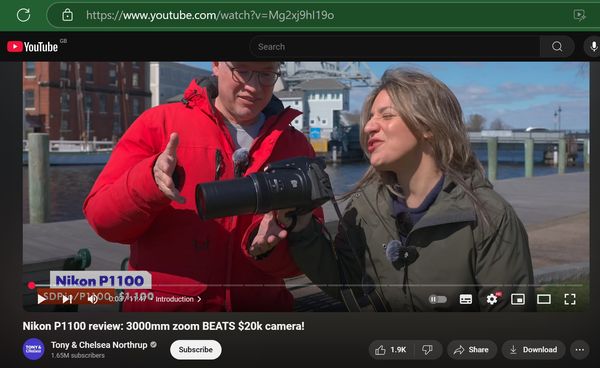Click the site security lock icon
Viewport: 600px width, 368px height.
coord(67,15)
